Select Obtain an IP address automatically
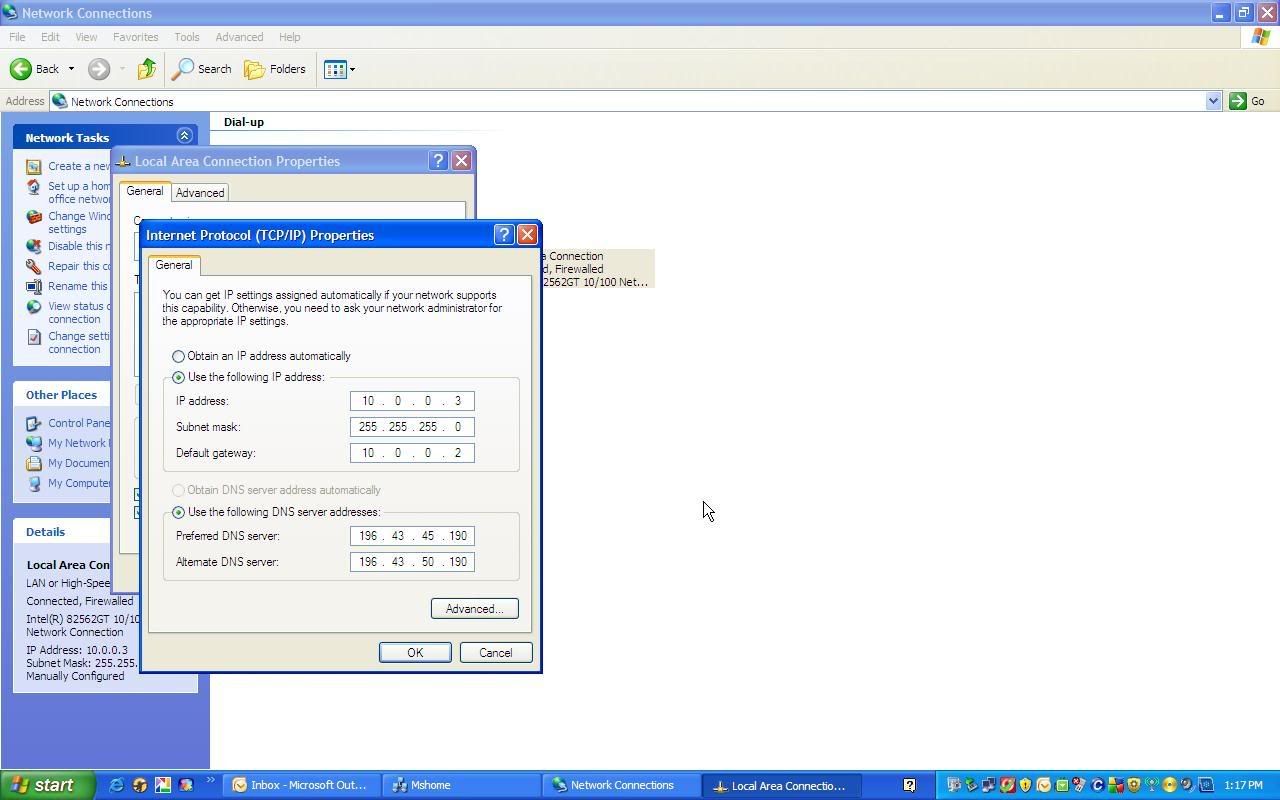The image size is (1280, 800). point(178,356)
